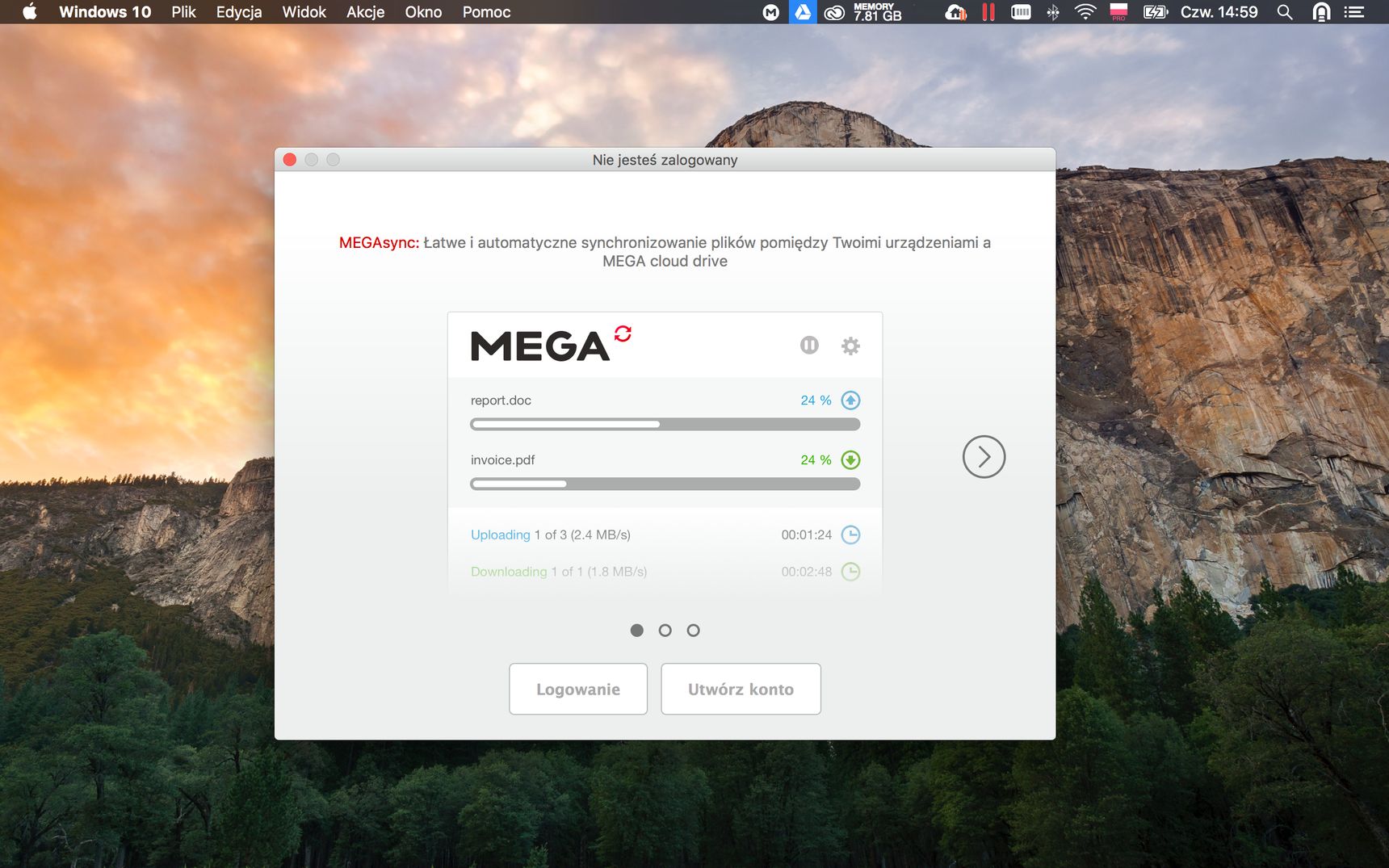Open the Windows 10 application menu

point(105,12)
